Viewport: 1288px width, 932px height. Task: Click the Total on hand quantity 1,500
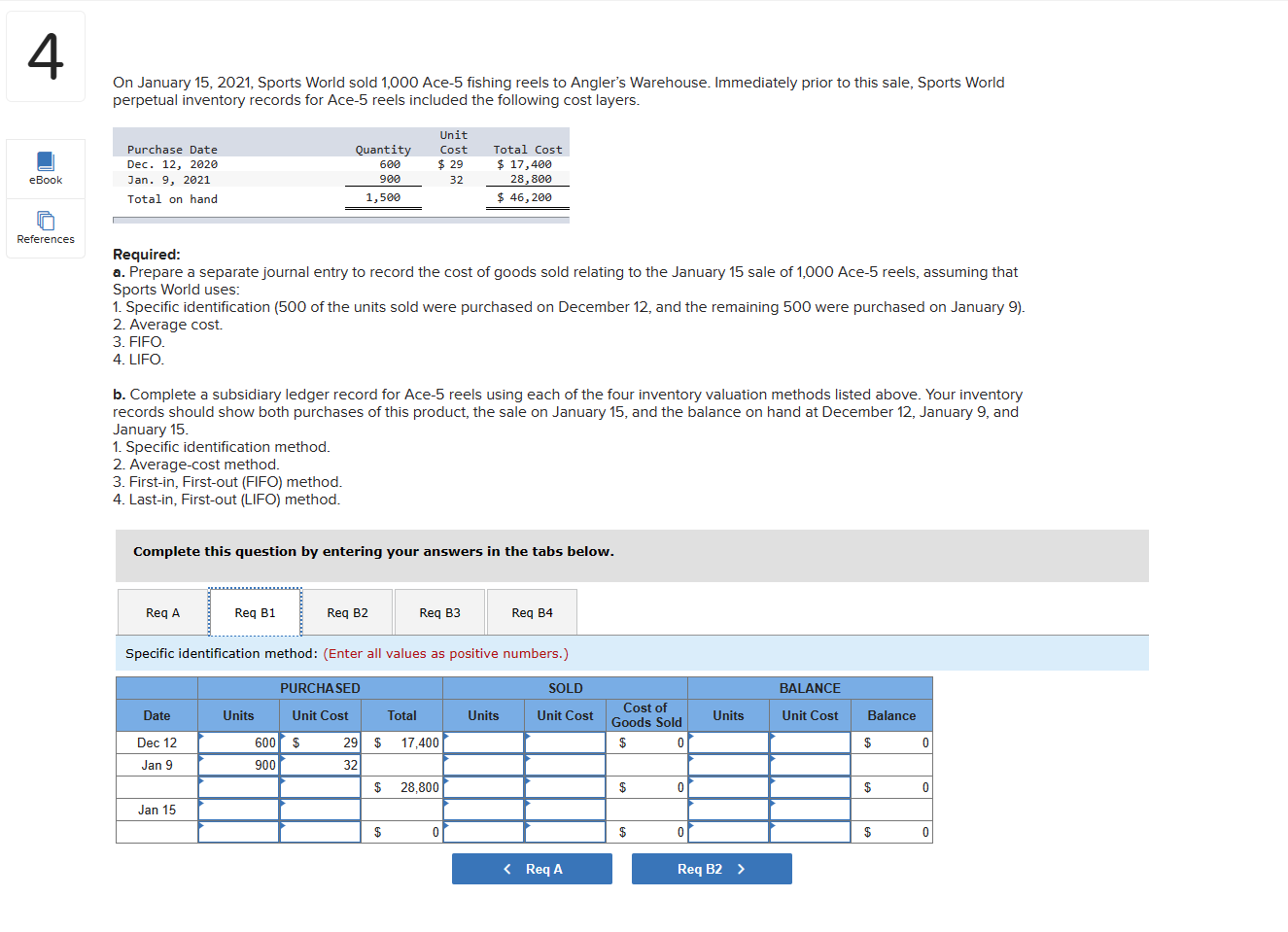(383, 197)
